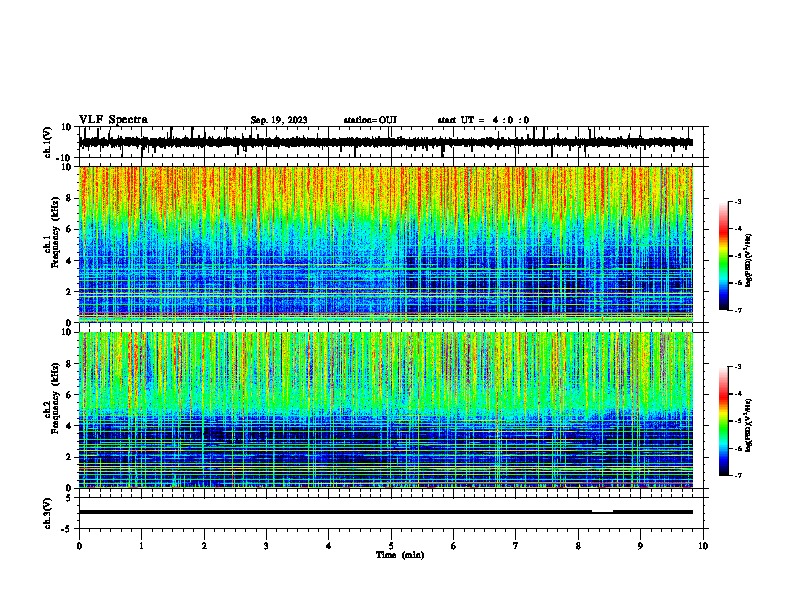Viewport: 792px width, 612px height.
Task: Click the '-7' label on ch.1 color scale
Action: coord(737,310)
